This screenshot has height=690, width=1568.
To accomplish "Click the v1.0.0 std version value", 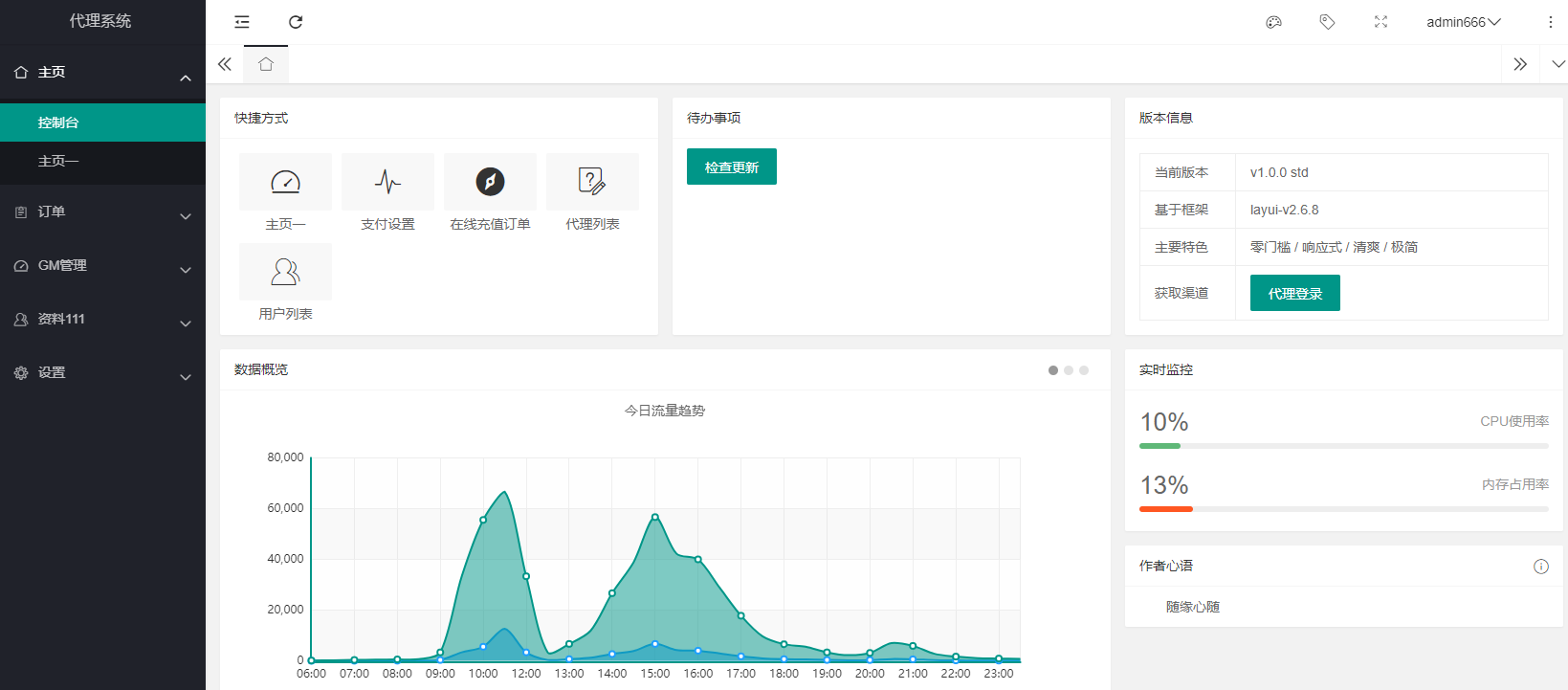I will (1279, 172).
